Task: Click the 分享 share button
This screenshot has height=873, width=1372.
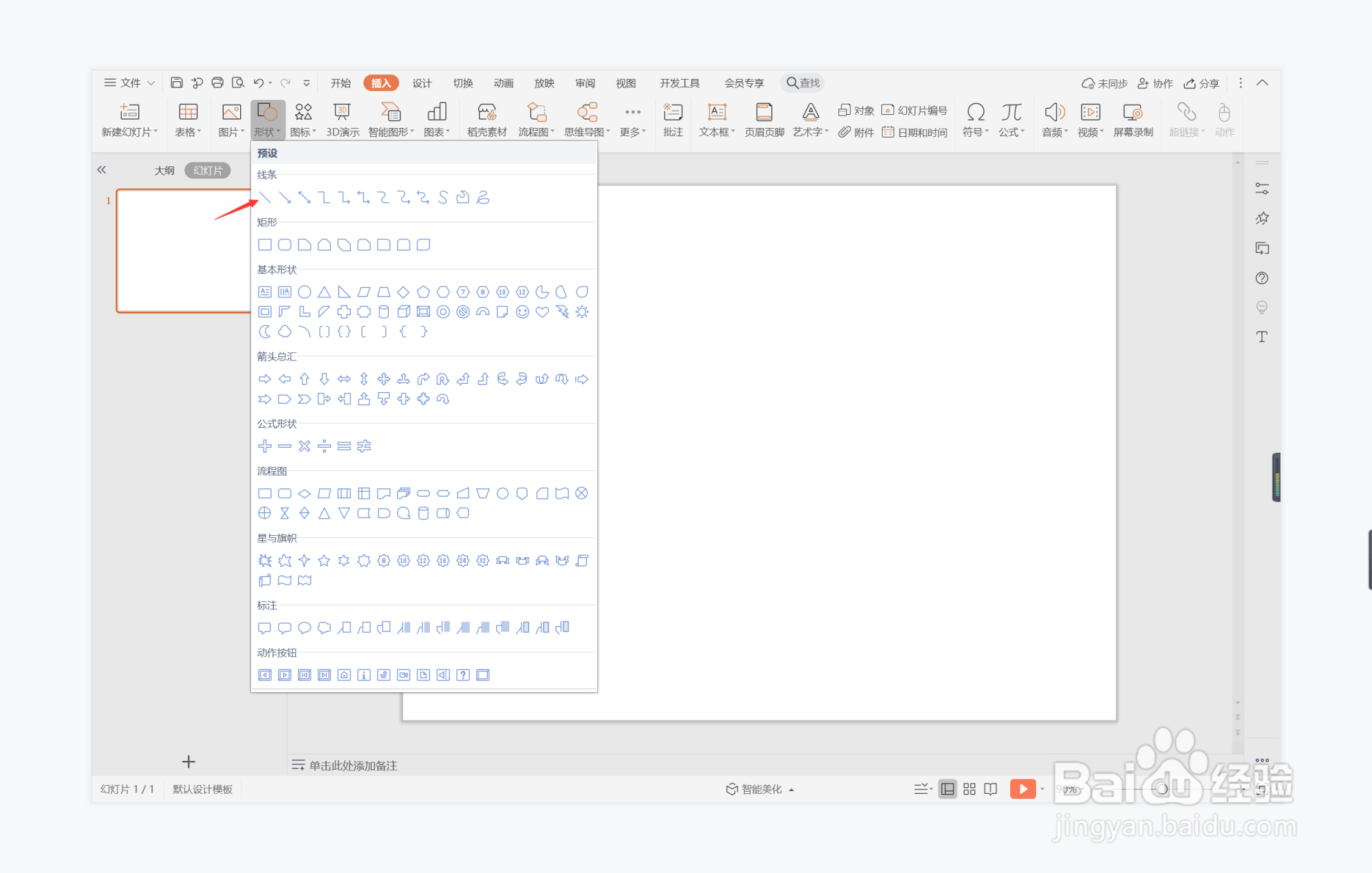Action: click(x=1201, y=83)
